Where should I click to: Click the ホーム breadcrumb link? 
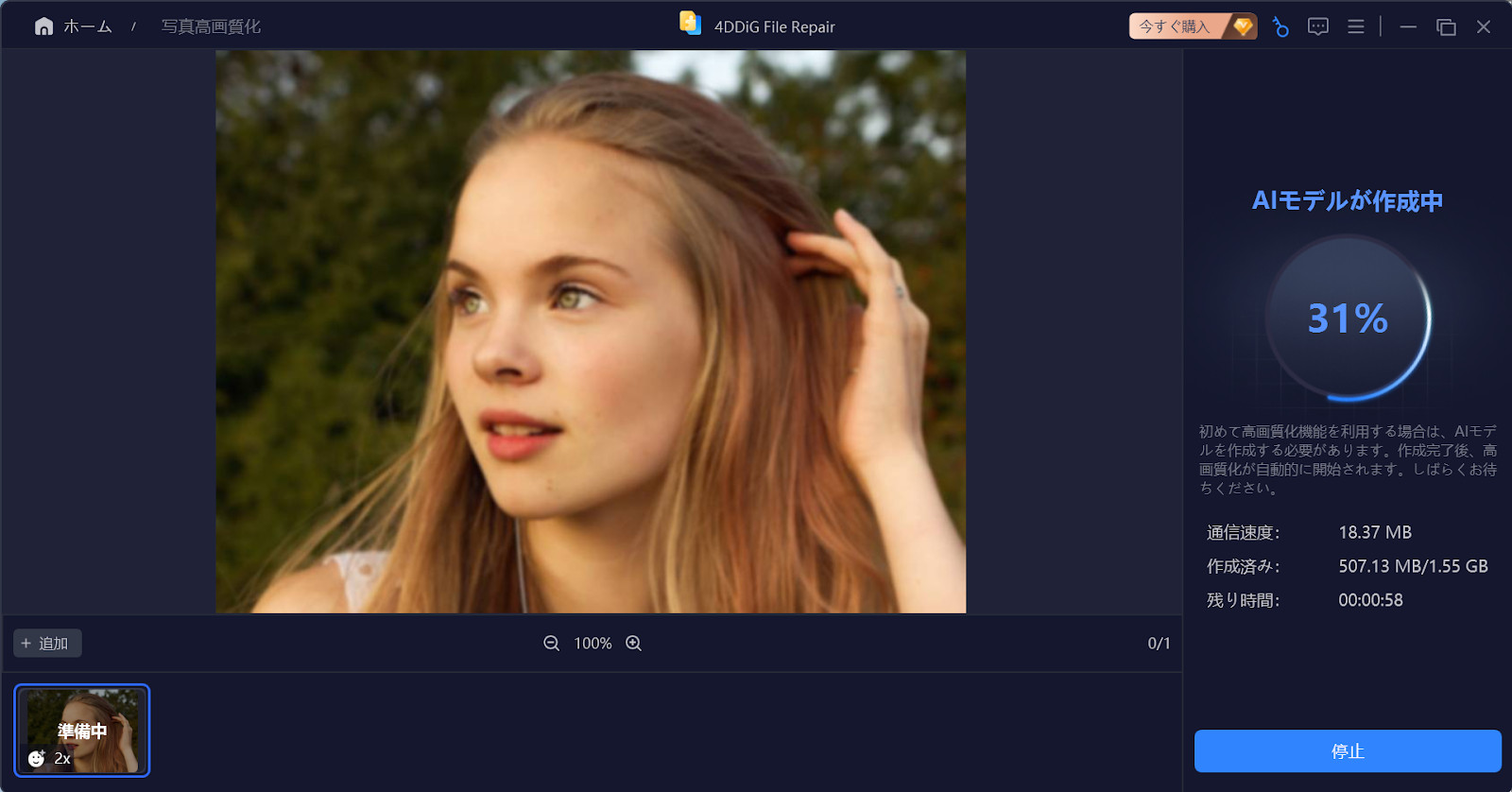(88, 26)
